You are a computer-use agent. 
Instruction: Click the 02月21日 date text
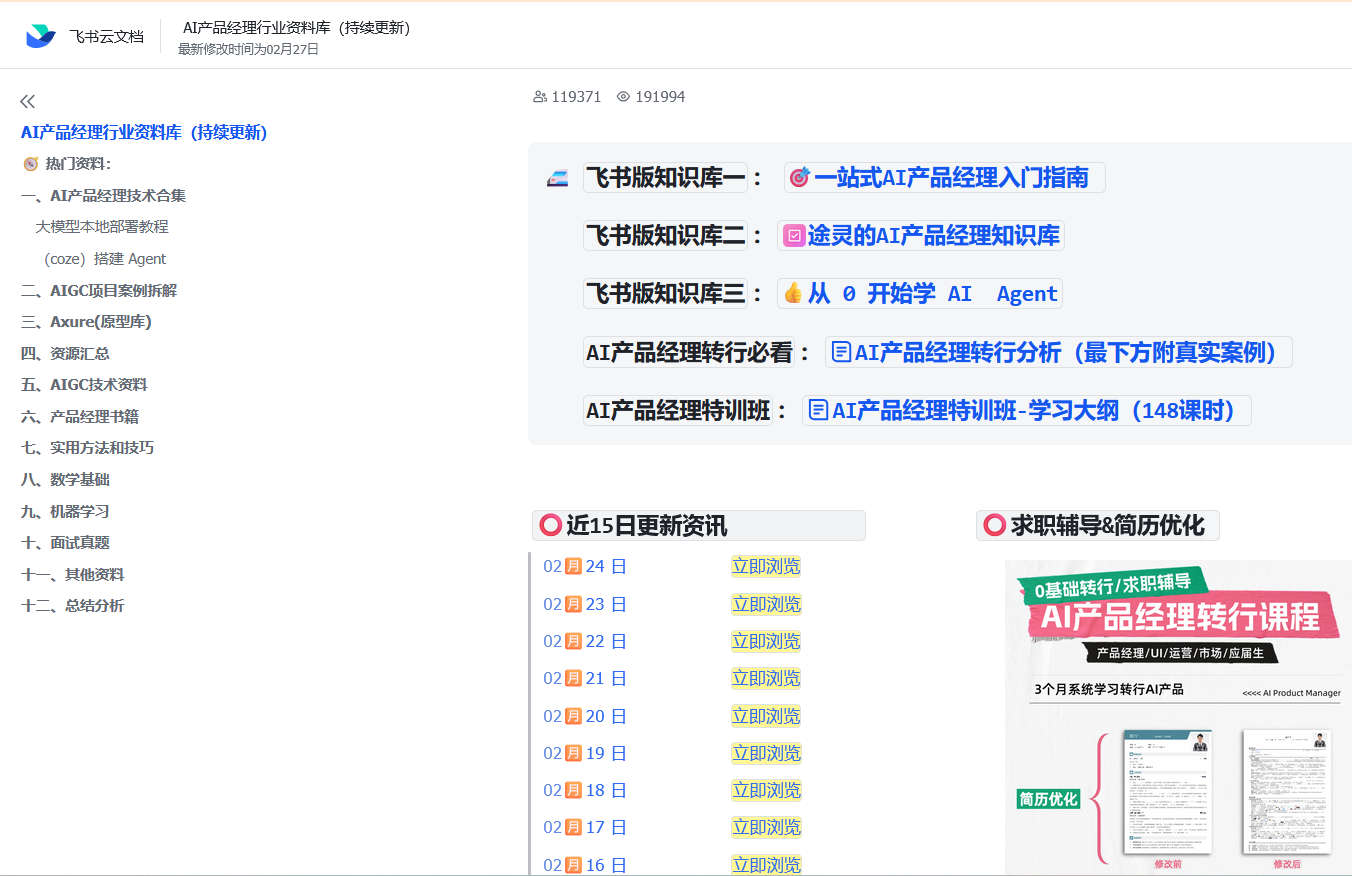click(585, 678)
